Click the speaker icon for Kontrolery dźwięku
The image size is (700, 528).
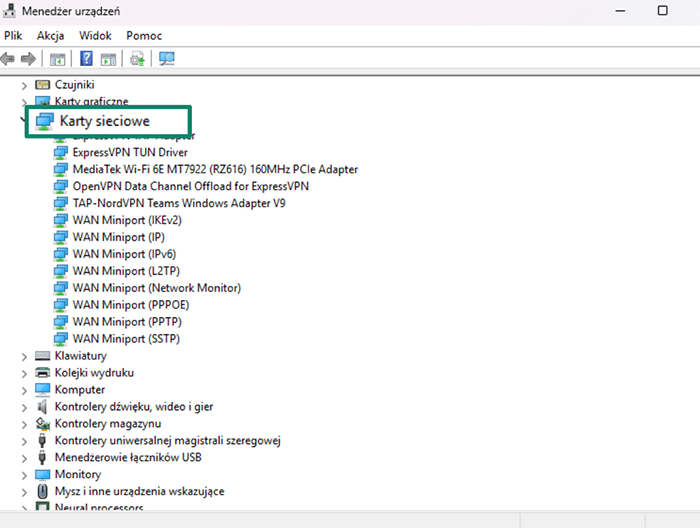[x=43, y=407]
